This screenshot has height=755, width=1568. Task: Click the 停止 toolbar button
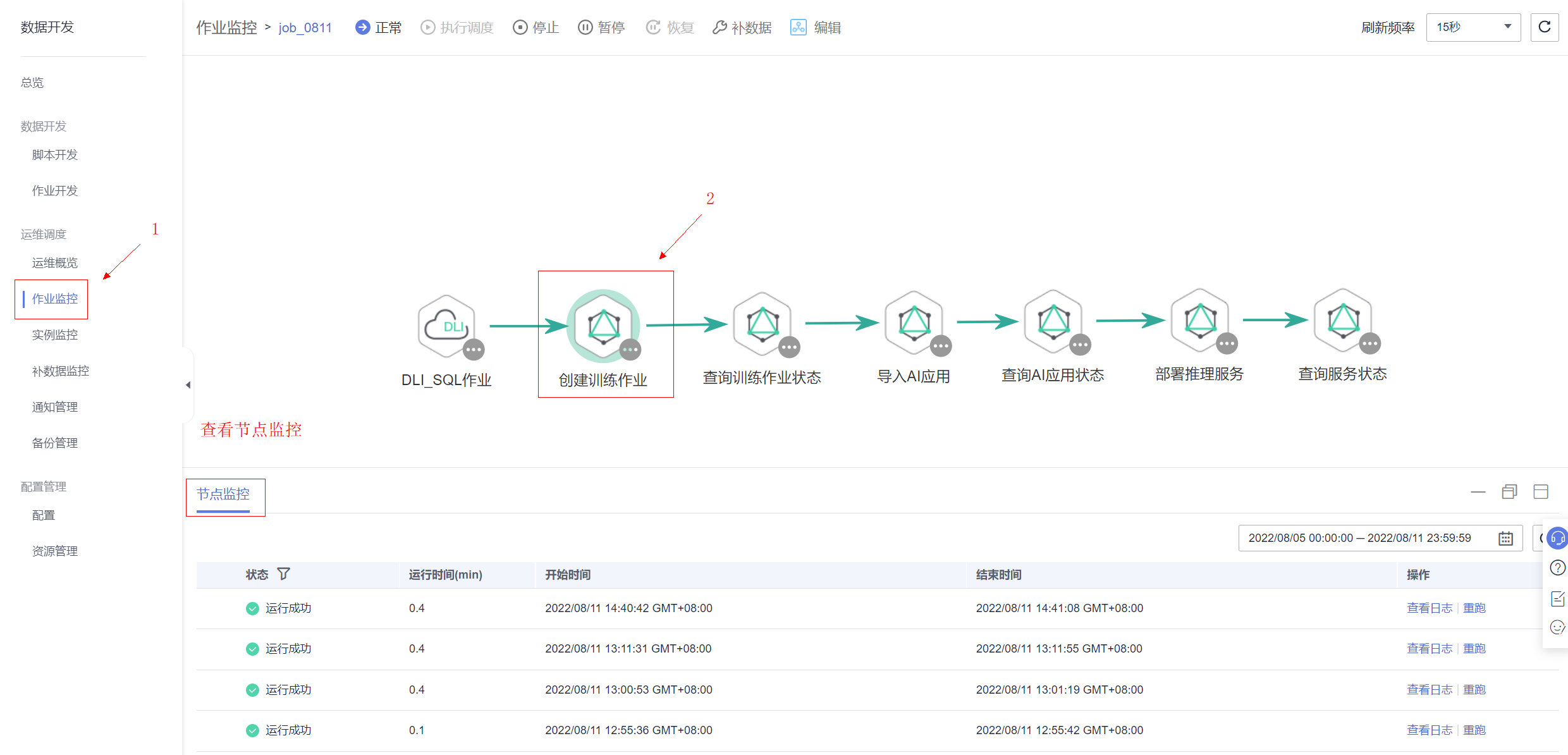536,27
